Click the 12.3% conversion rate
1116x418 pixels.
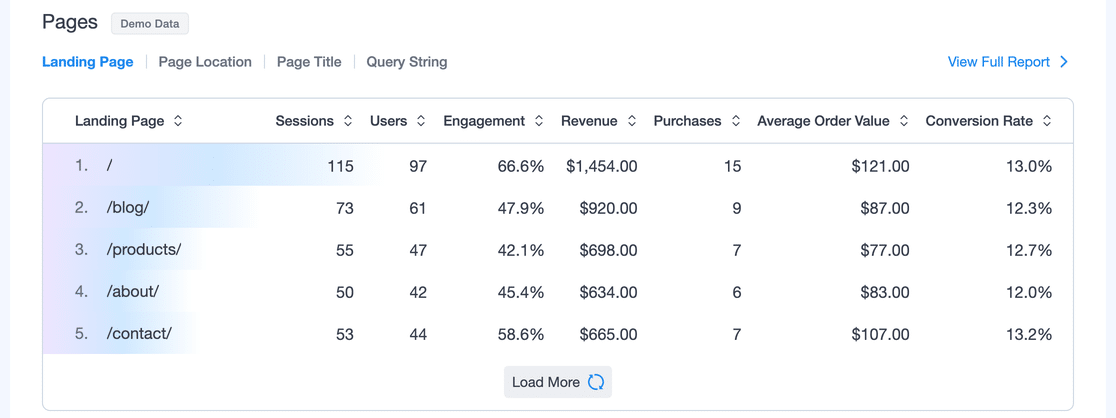coord(1029,209)
